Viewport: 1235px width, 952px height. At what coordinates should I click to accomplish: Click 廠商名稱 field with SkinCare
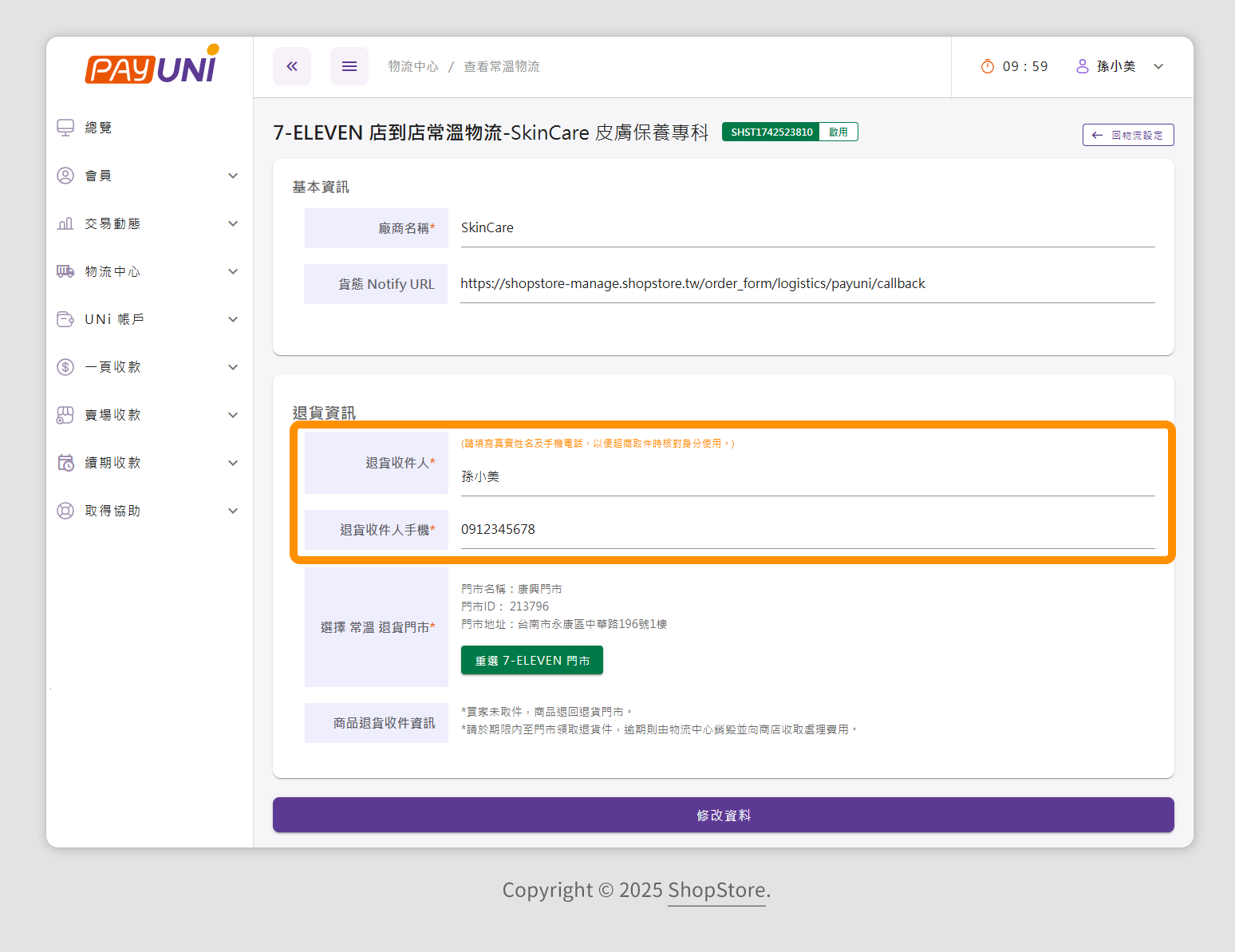(807, 228)
